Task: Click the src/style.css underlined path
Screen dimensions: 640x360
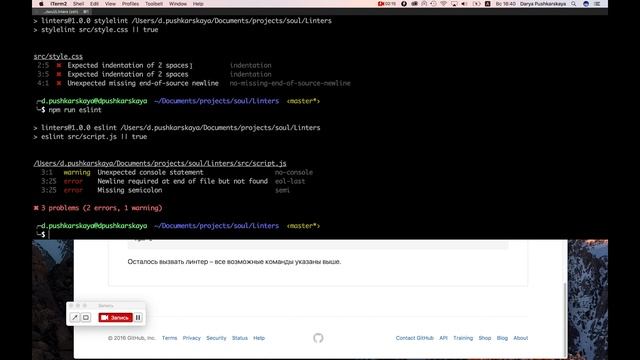Action: [58, 56]
